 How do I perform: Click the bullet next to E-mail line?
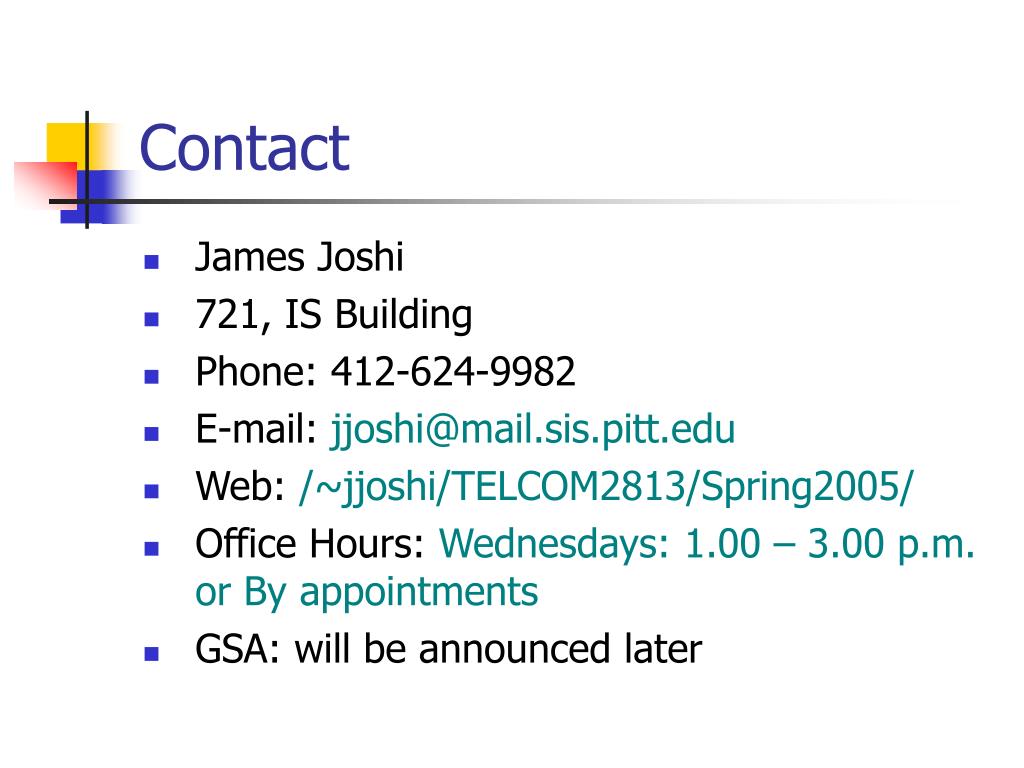click(x=152, y=434)
